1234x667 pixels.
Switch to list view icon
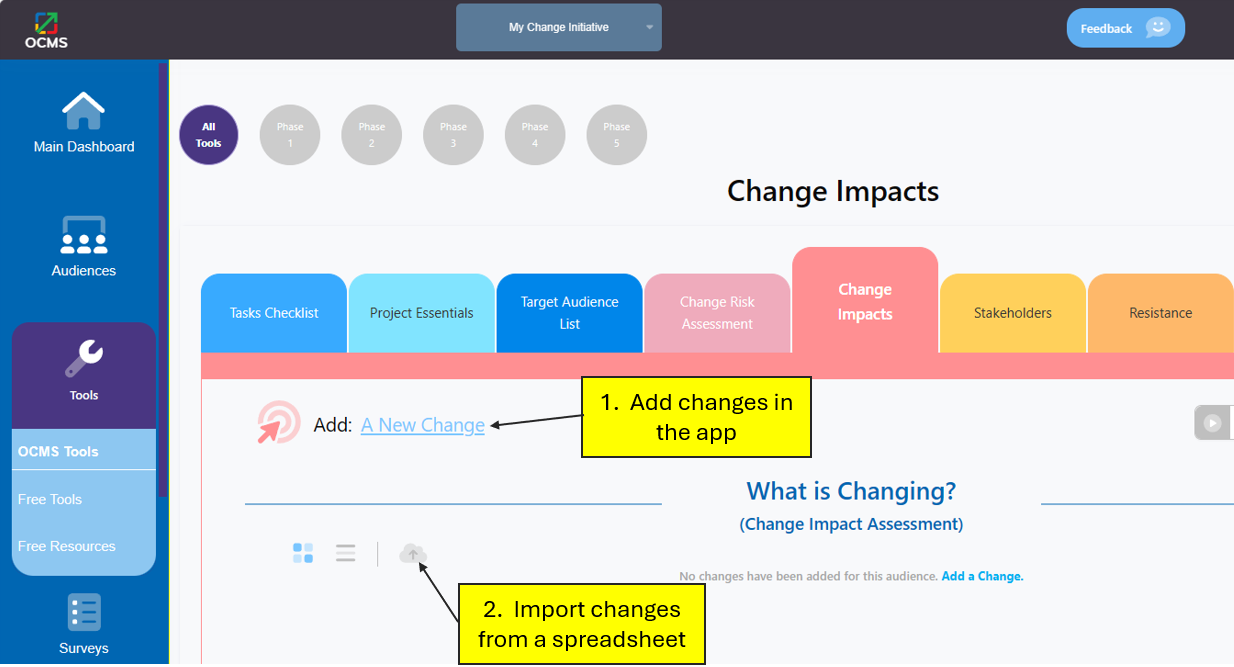[x=346, y=553]
